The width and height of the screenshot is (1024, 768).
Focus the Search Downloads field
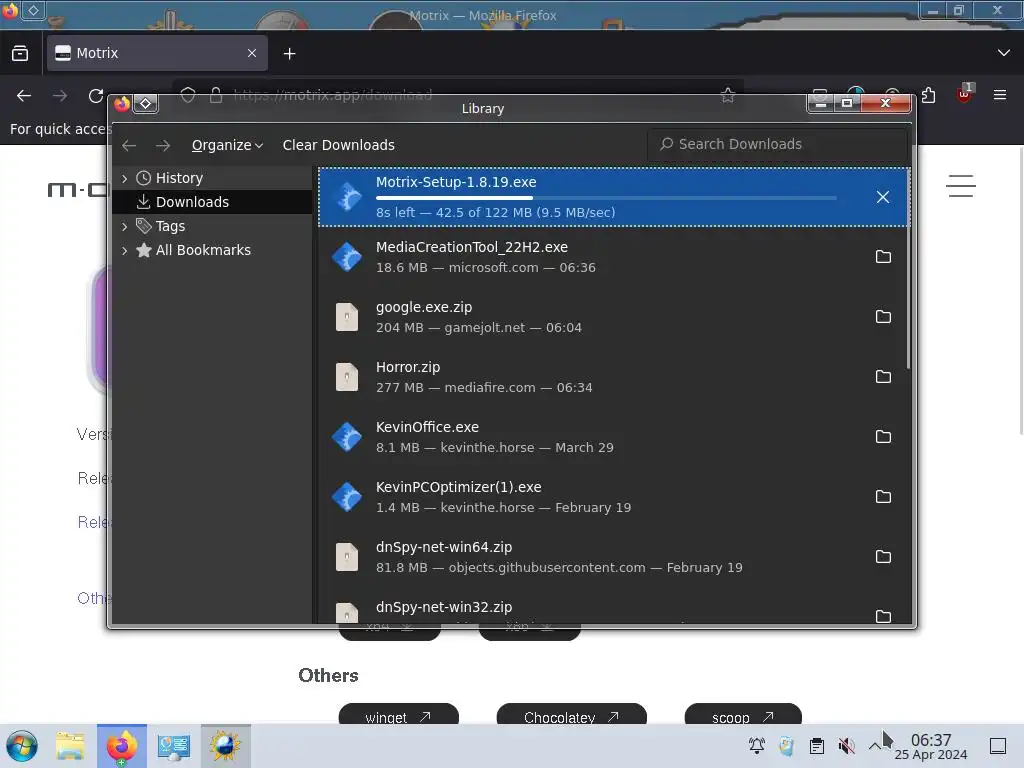777,144
